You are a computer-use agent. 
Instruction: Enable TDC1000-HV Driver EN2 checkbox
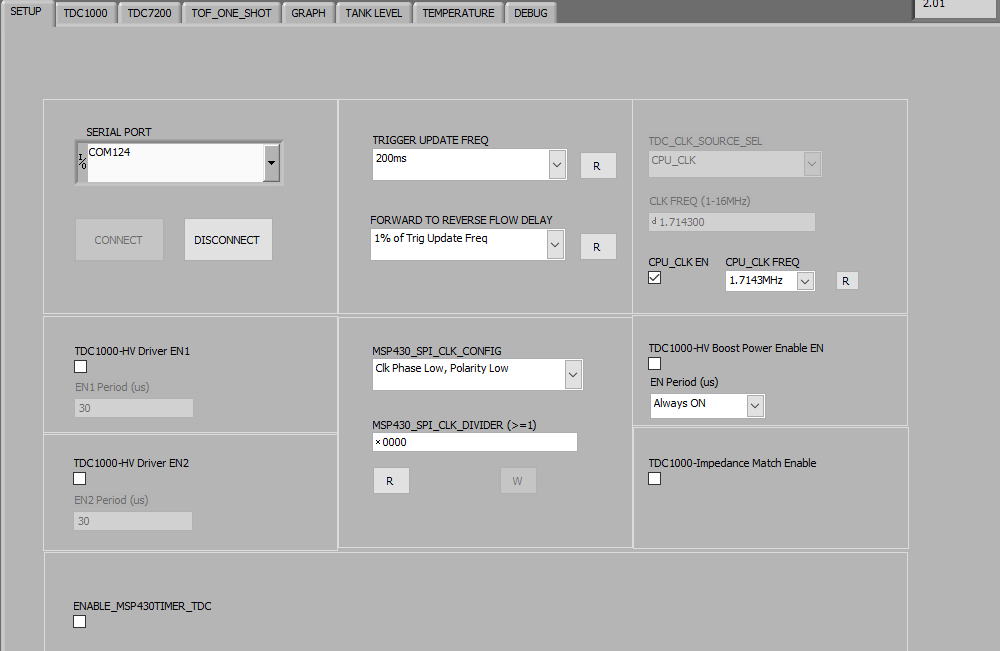[x=80, y=479]
